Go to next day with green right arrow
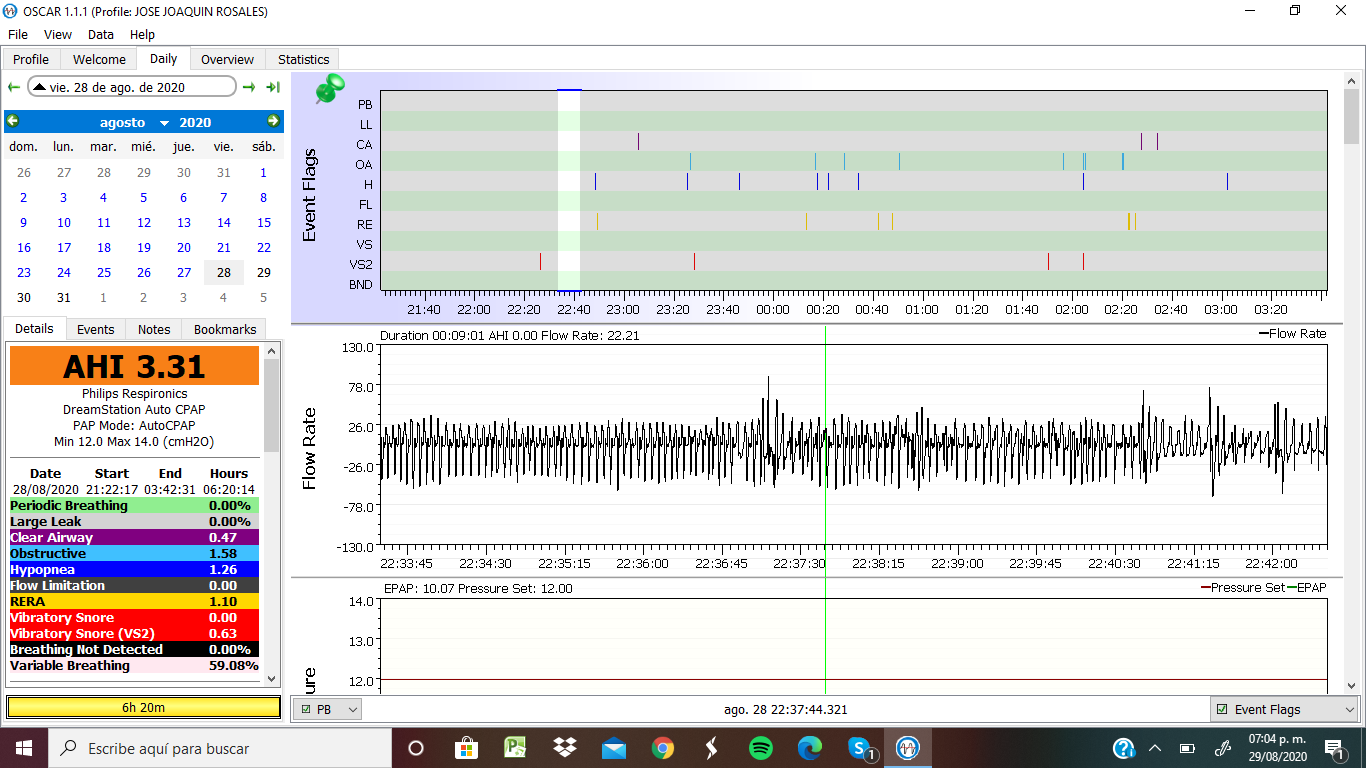1366x768 pixels. [249, 87]
